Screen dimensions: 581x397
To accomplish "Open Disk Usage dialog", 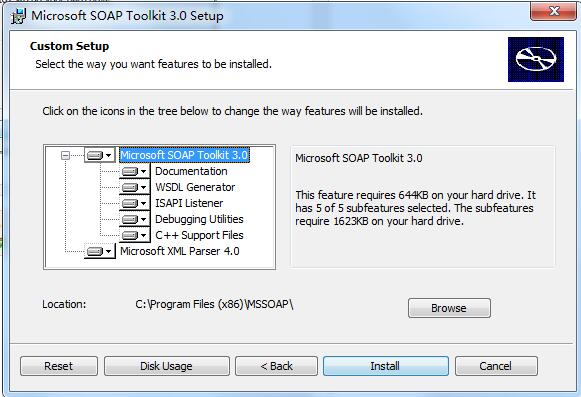I will tap(167, 366).
